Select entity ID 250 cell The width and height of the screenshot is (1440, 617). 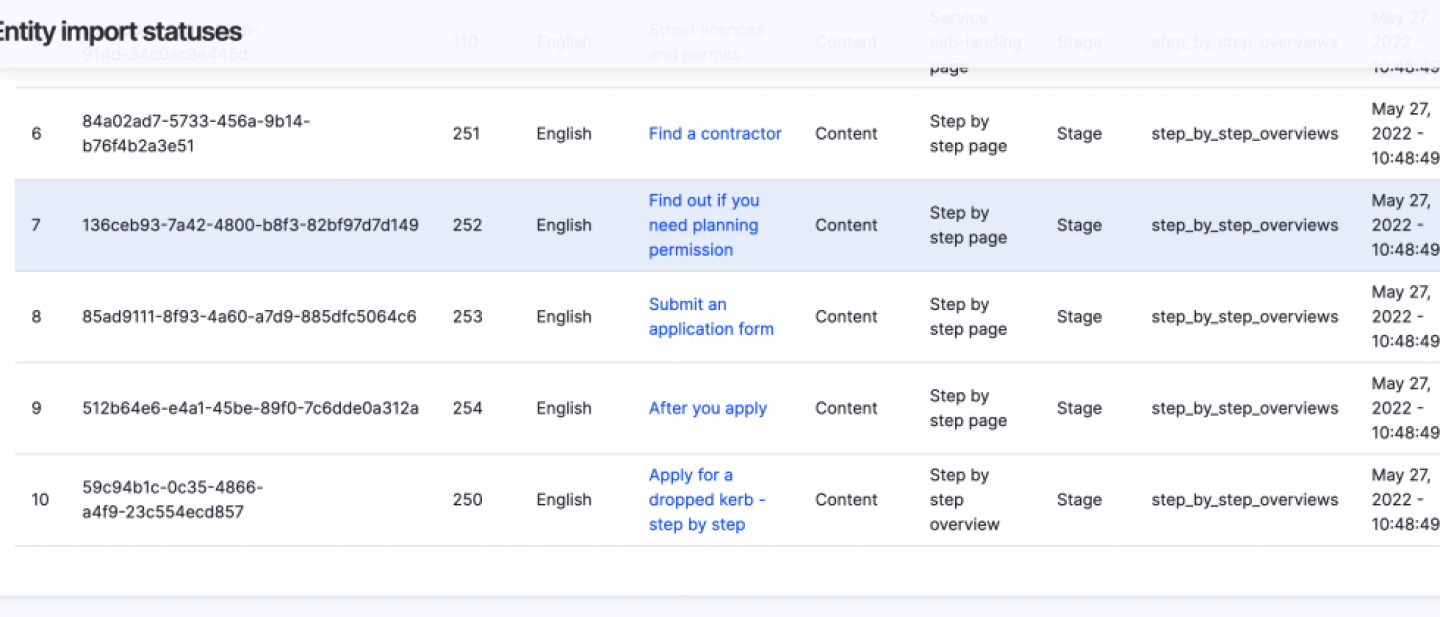click(x=467, y=500)
